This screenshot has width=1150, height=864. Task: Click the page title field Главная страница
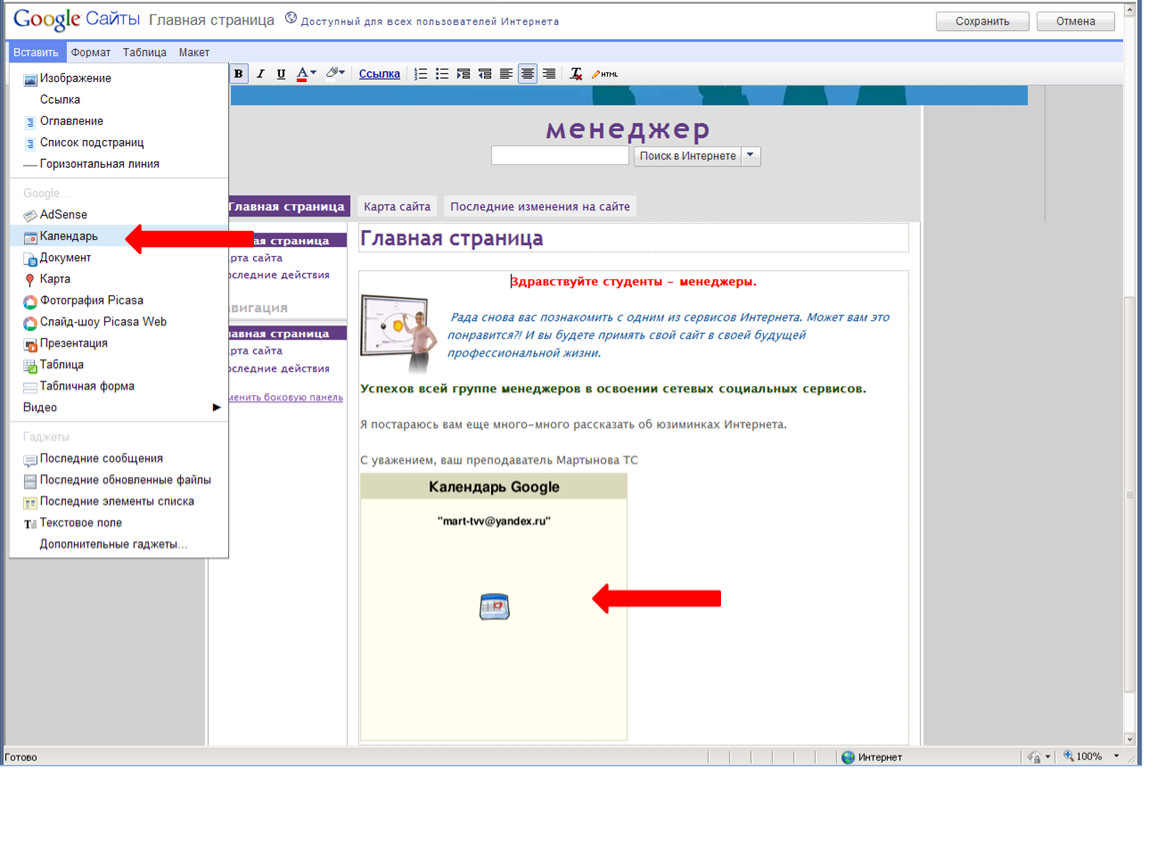pyautogui.click(x=633, y=238)
